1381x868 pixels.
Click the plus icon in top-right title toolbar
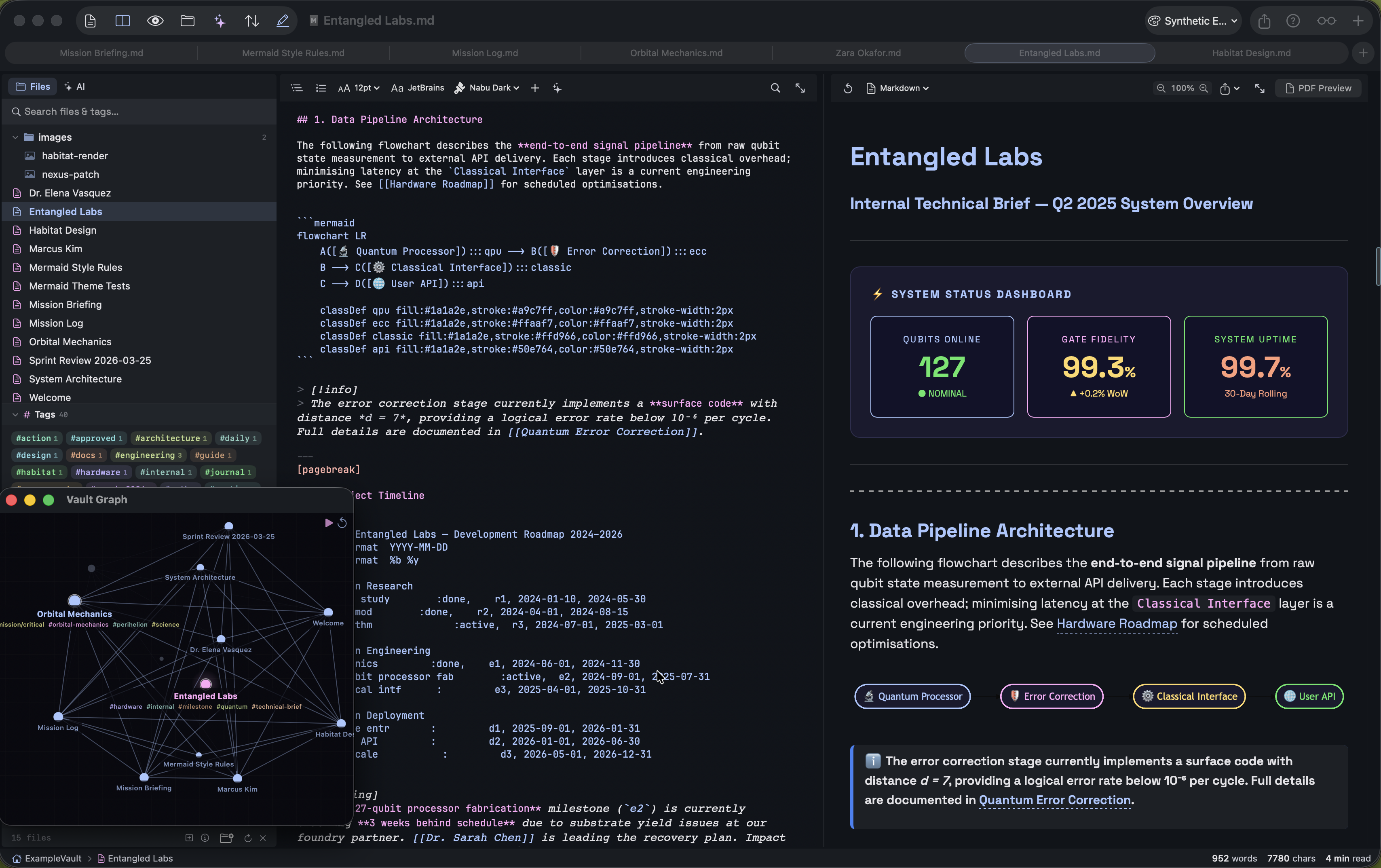point(1358,21)
